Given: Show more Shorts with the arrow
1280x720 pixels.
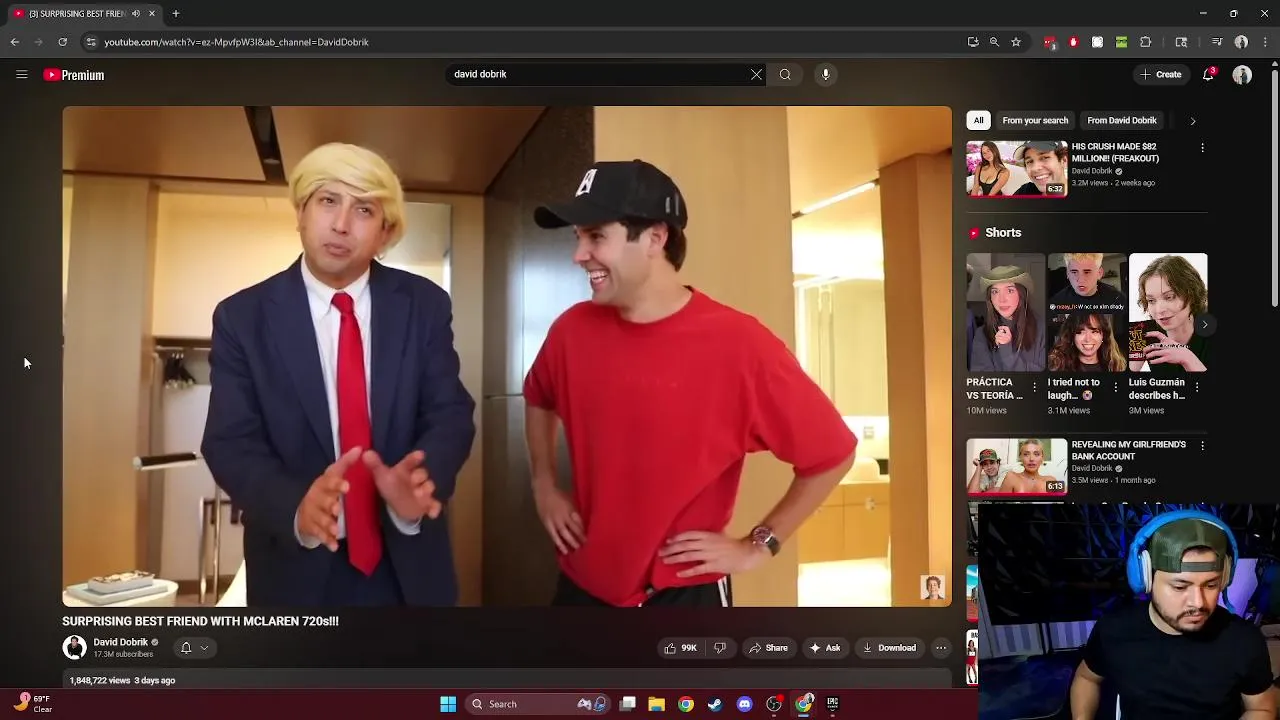Looking at the screenshot, I should click(1204, 324).
